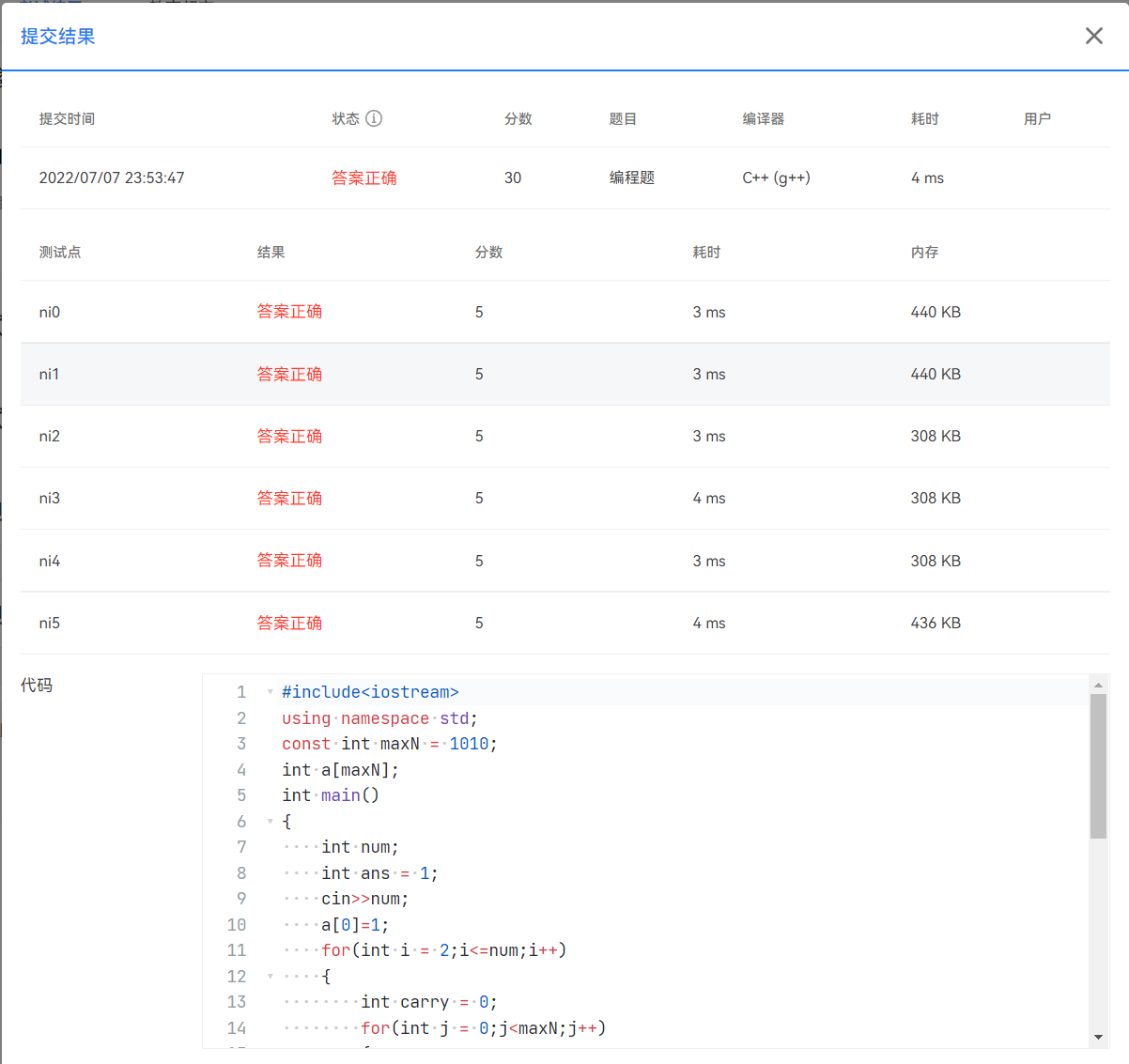The width and height of the screenshot is (1129, 1064).
Task: Click the 编程题 problem type cell
Action: click(632, 177)
